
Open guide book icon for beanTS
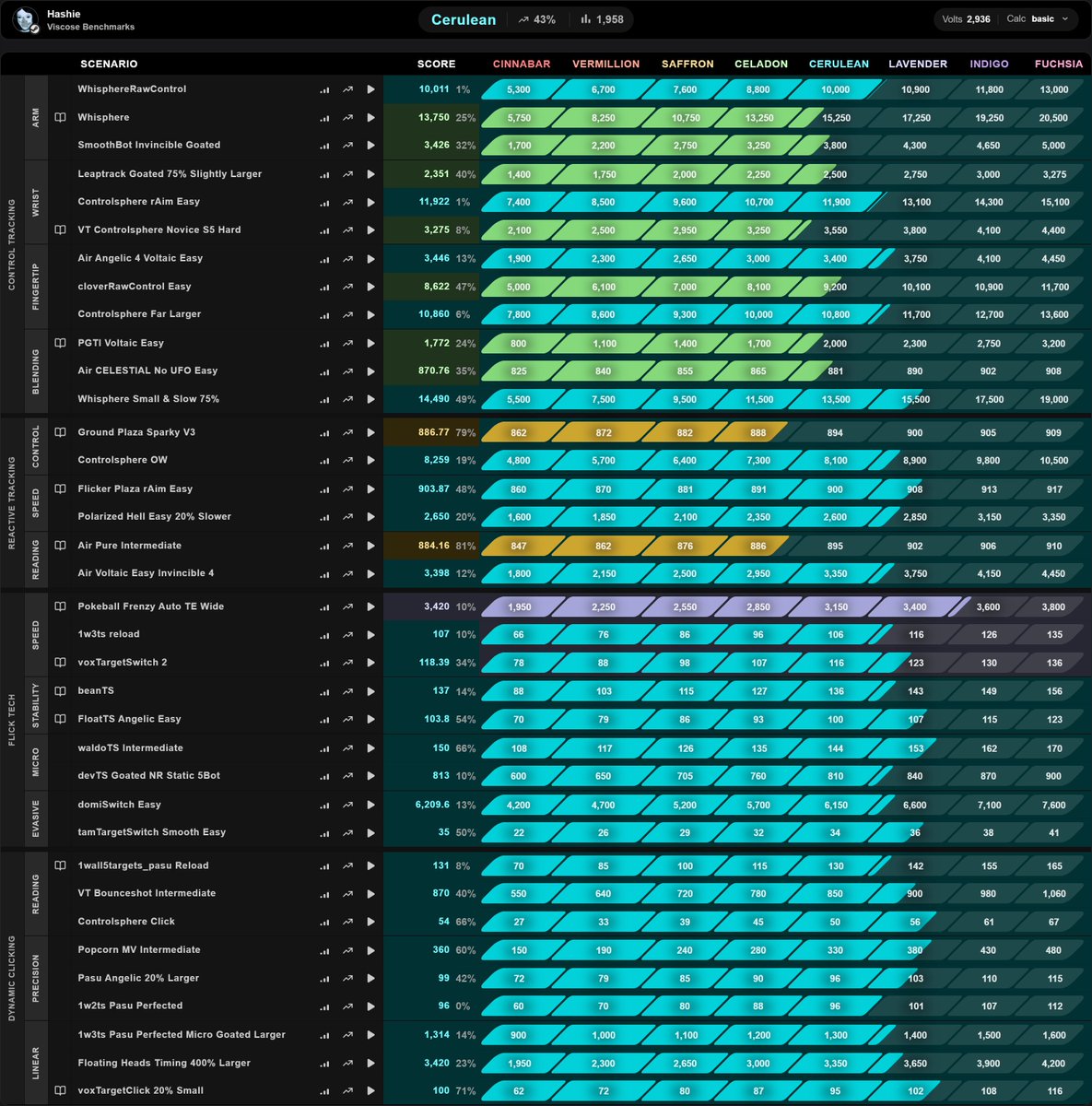coord(60,690)
